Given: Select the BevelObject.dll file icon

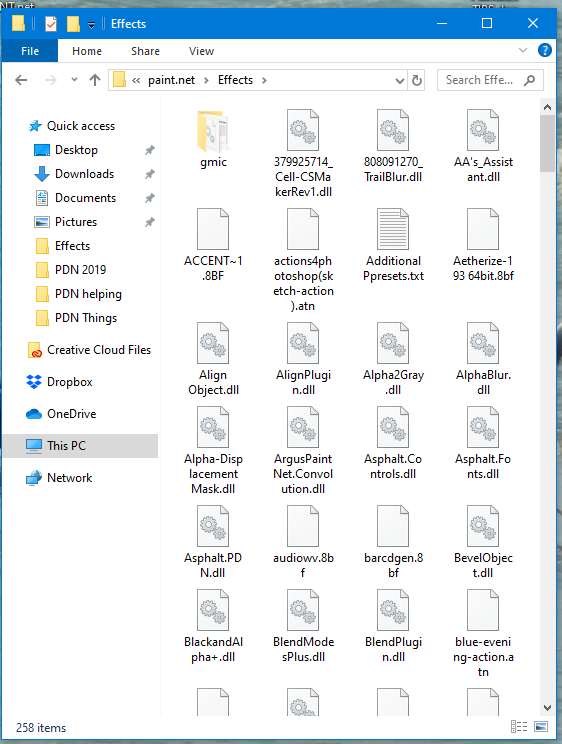Looking at the screenshot, I should pyautogui.click(x=483, y=526).
